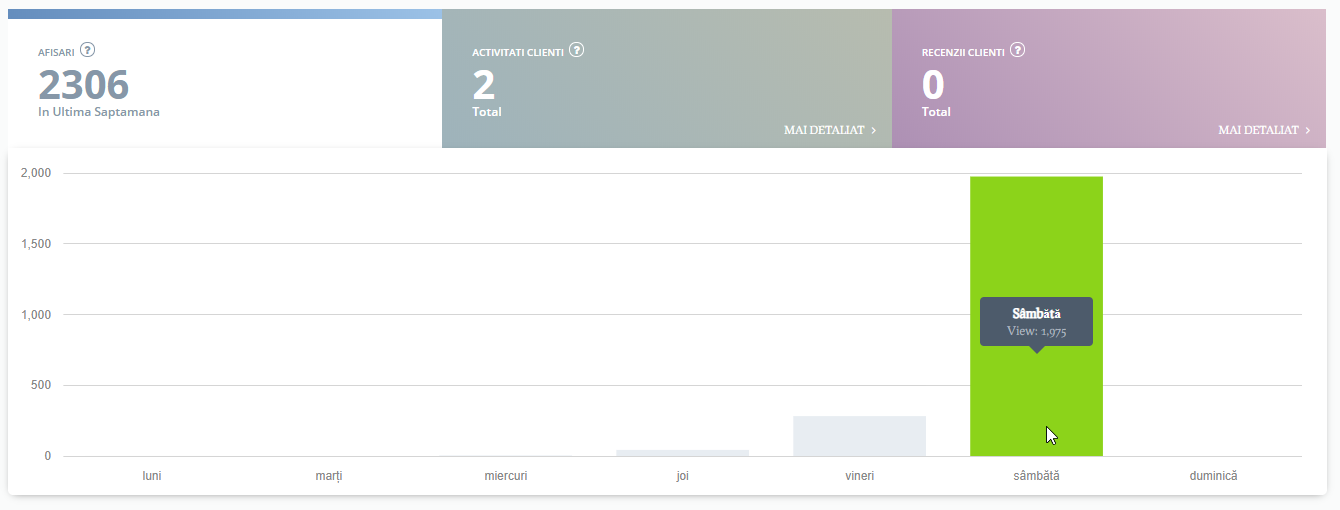Click the 'joi' axis label
This screenshot has height=510, width=1340.
[x=682, y=476]
